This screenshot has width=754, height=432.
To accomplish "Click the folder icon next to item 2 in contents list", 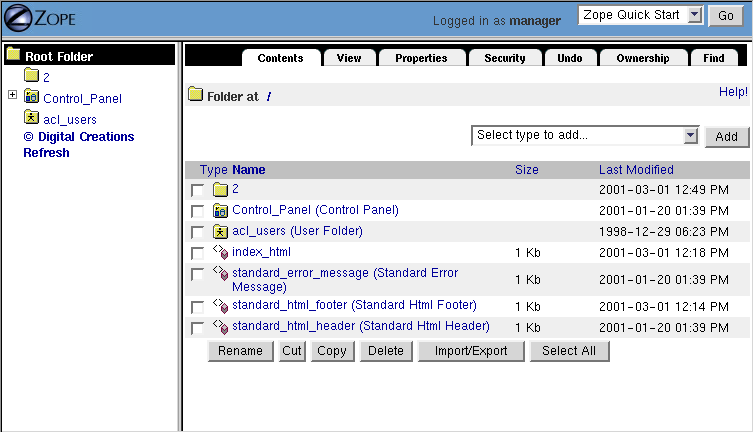I will click(x=221, y=189).
